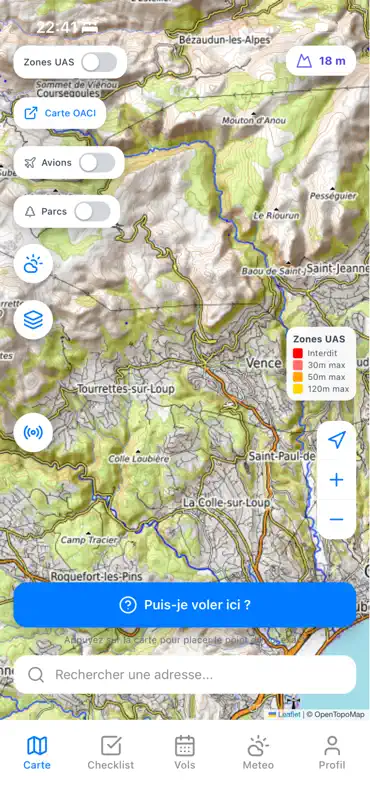Click the red Interdit legend swatch

[298, 353]
